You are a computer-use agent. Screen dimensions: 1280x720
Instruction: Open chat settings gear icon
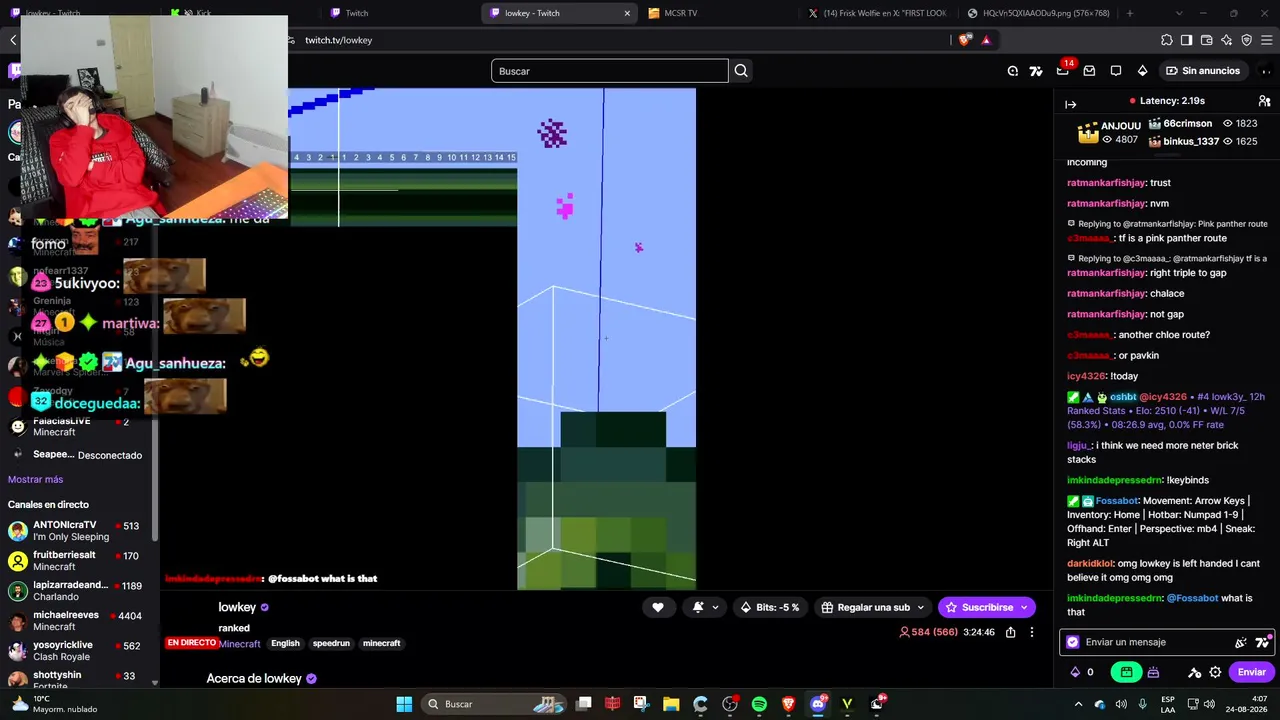pyautogui.click(x=1215, y=672)
